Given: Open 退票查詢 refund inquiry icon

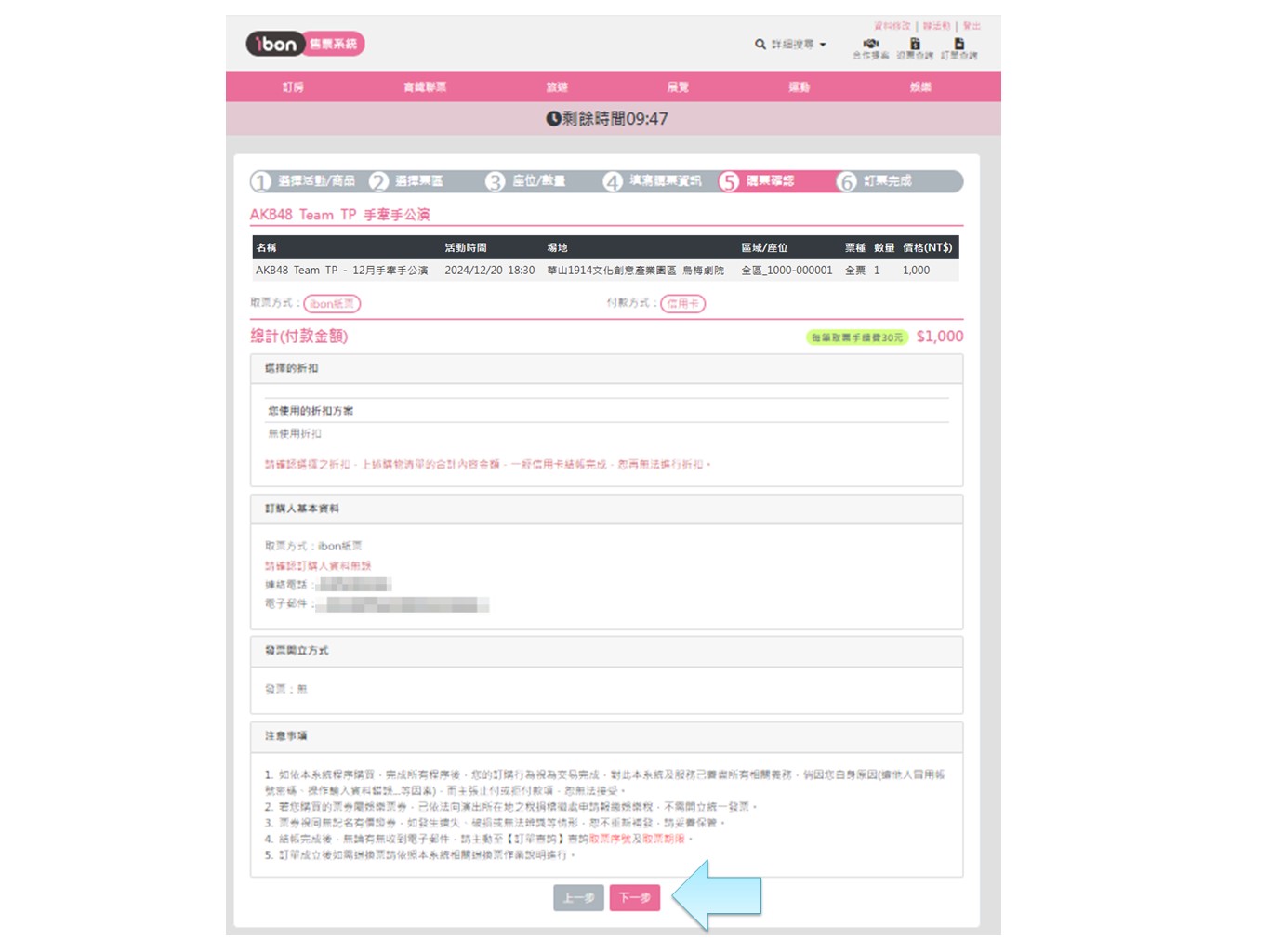Looking at the screenshot, I should click(915, 44).
